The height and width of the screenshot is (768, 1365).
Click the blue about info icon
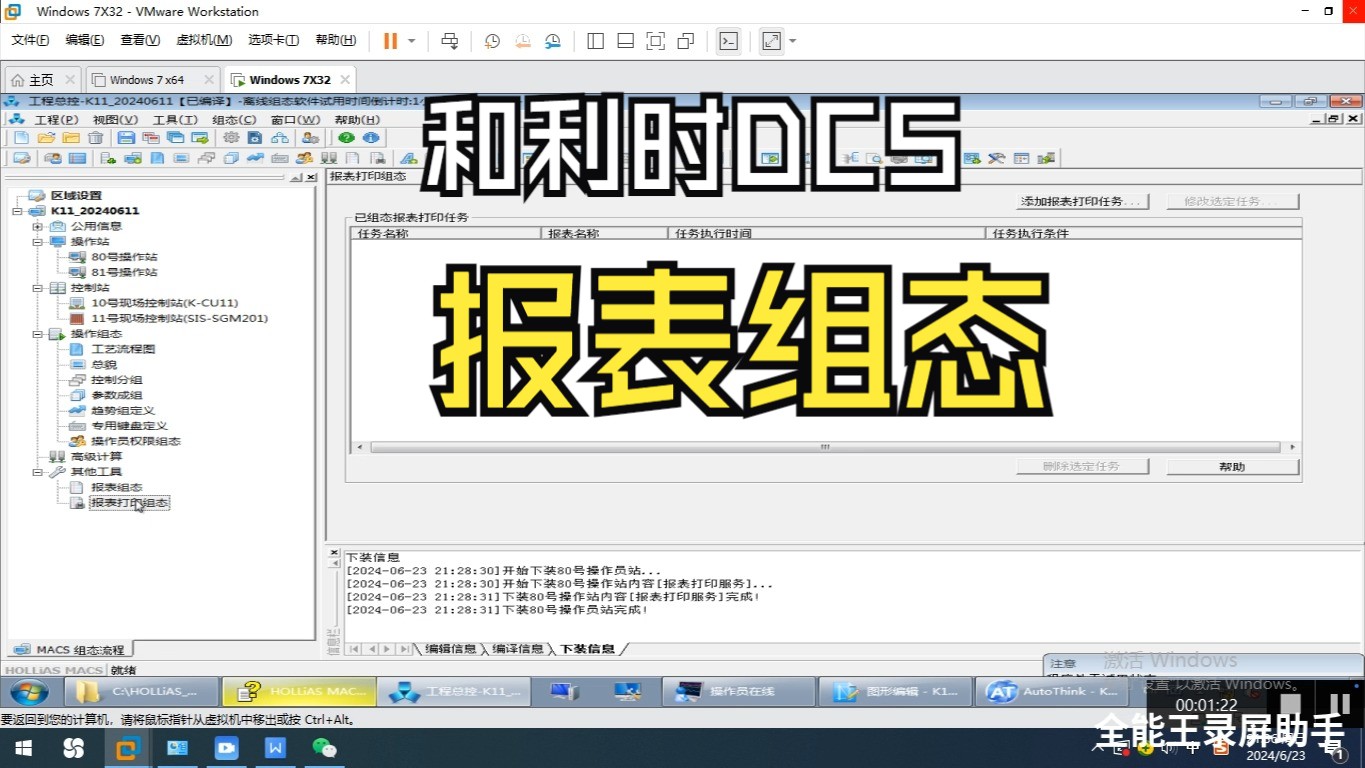click(x=370, y=138)
